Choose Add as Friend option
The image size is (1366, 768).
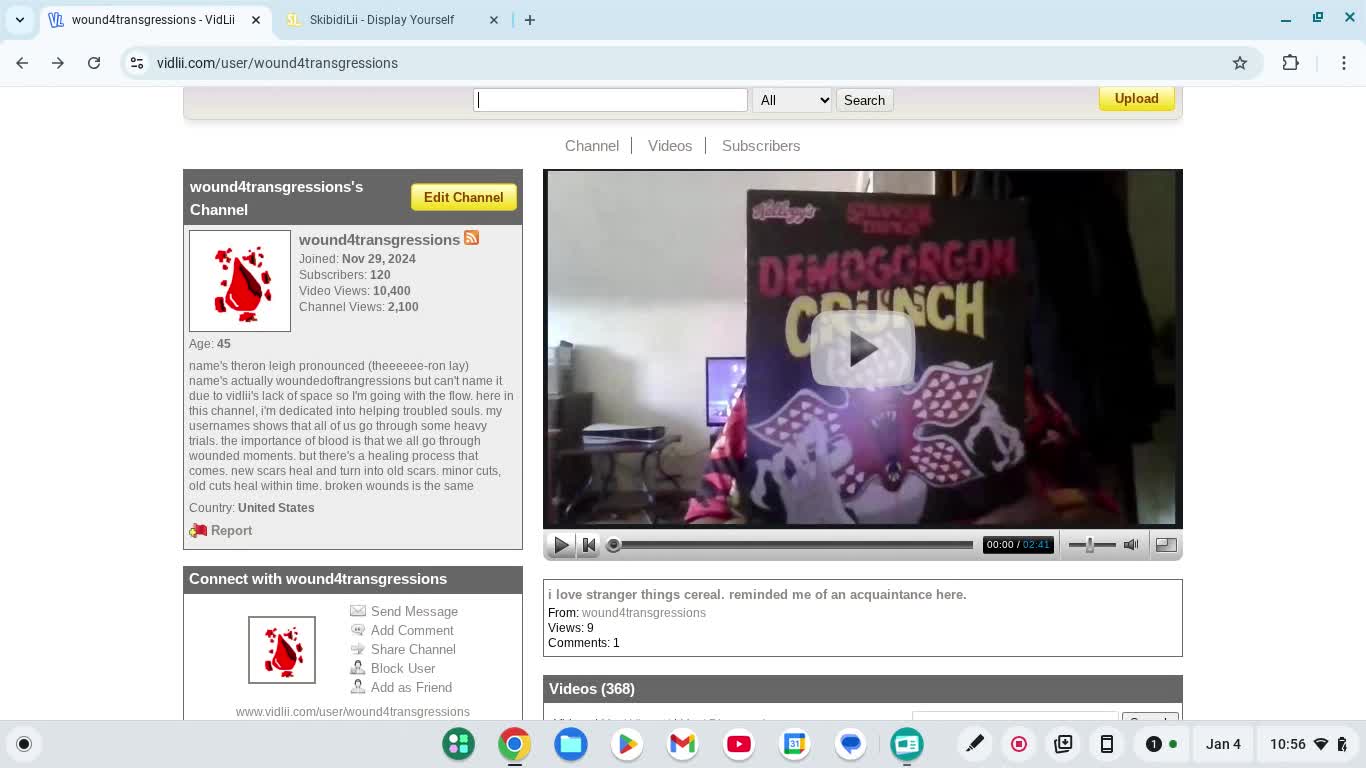click(x=410, y=688)
